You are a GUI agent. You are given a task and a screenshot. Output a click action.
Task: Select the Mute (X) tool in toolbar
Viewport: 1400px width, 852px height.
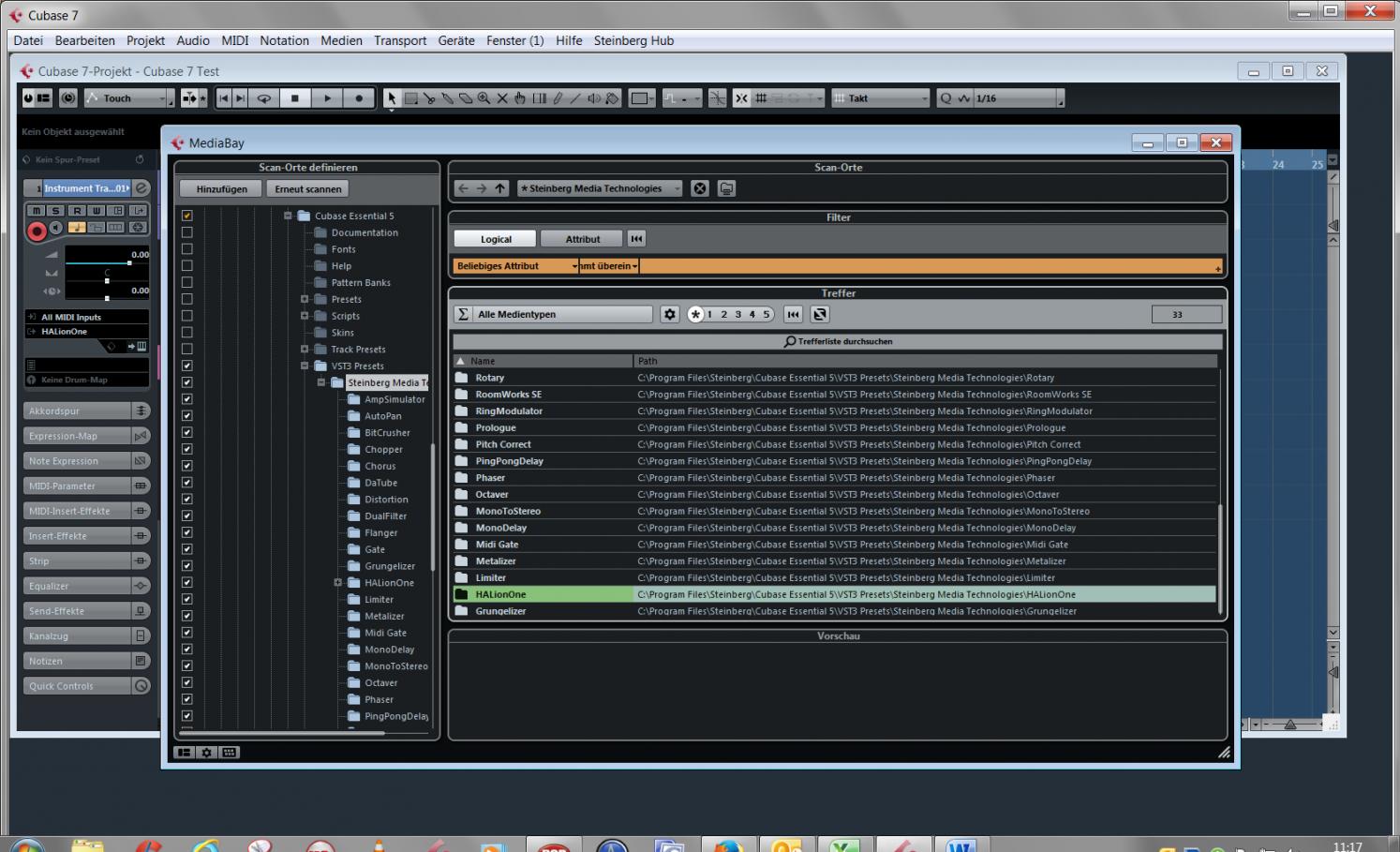(x=502, y=97)
